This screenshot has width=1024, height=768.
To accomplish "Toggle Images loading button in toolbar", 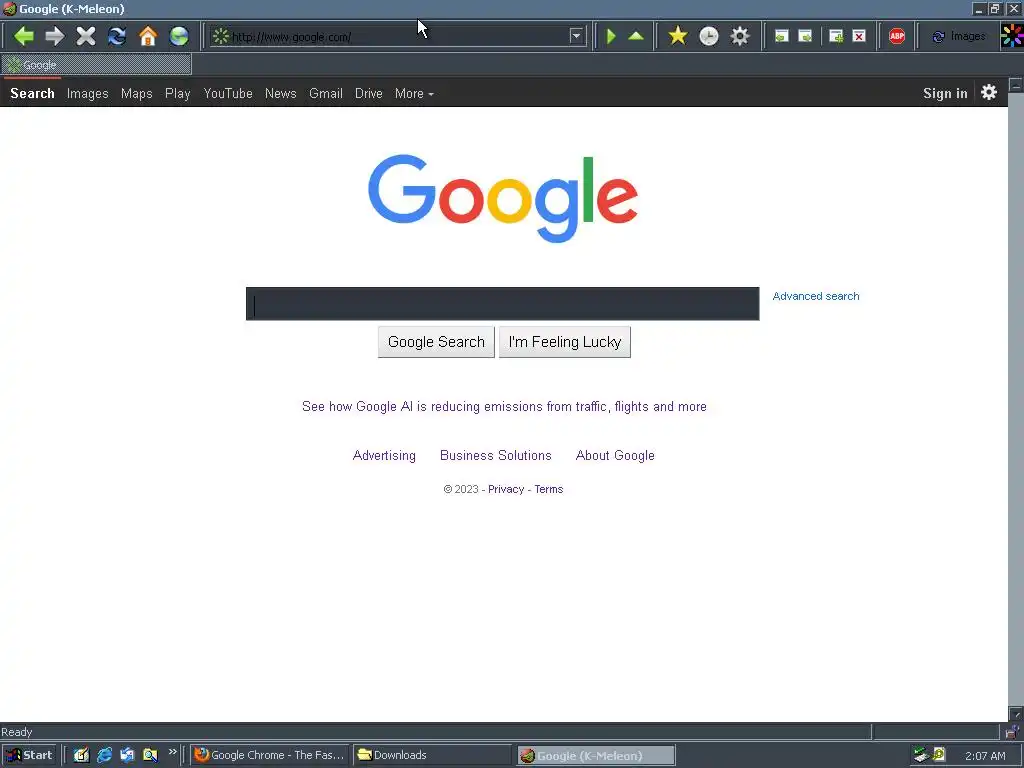I will tap(959, 37).
